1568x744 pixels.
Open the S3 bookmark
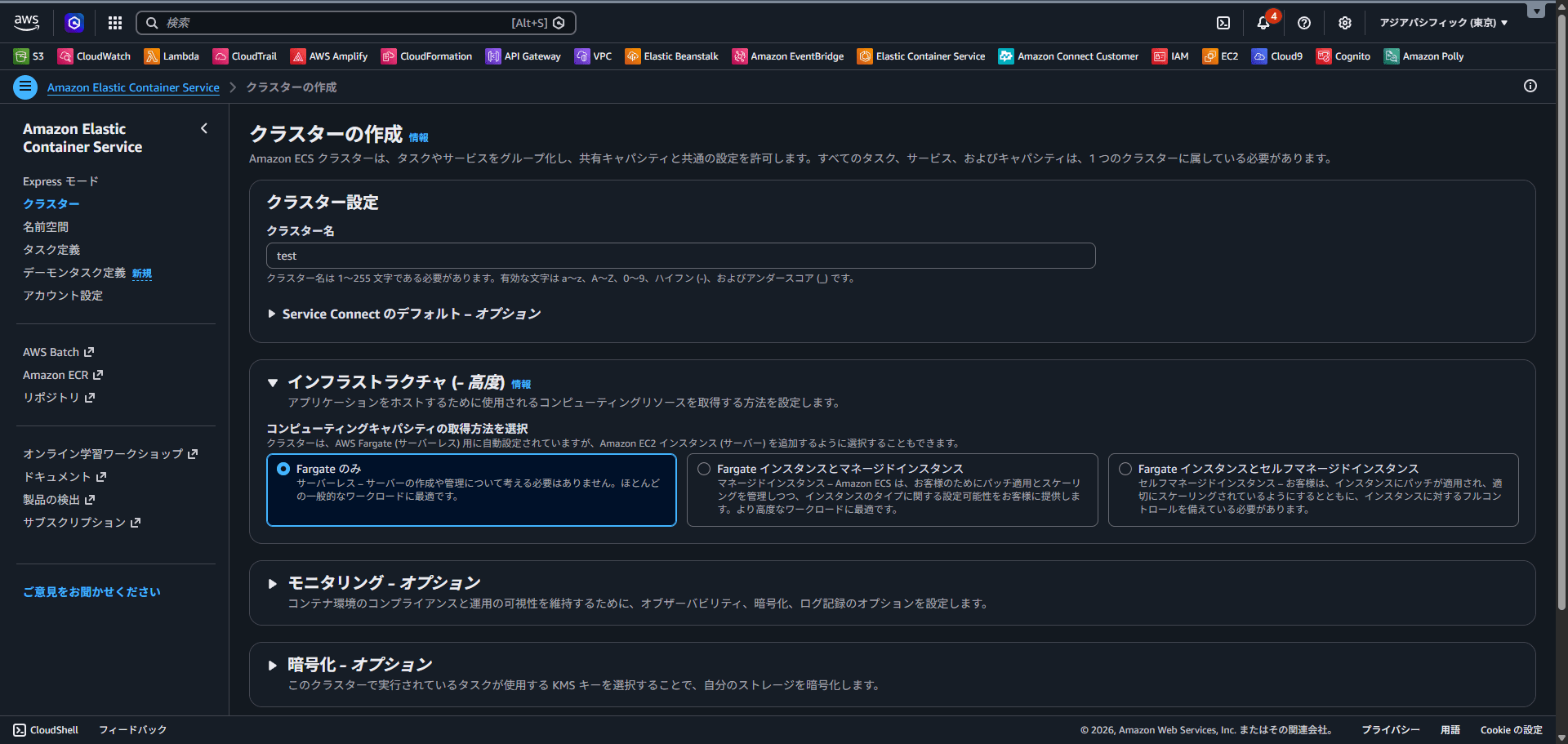29,56
